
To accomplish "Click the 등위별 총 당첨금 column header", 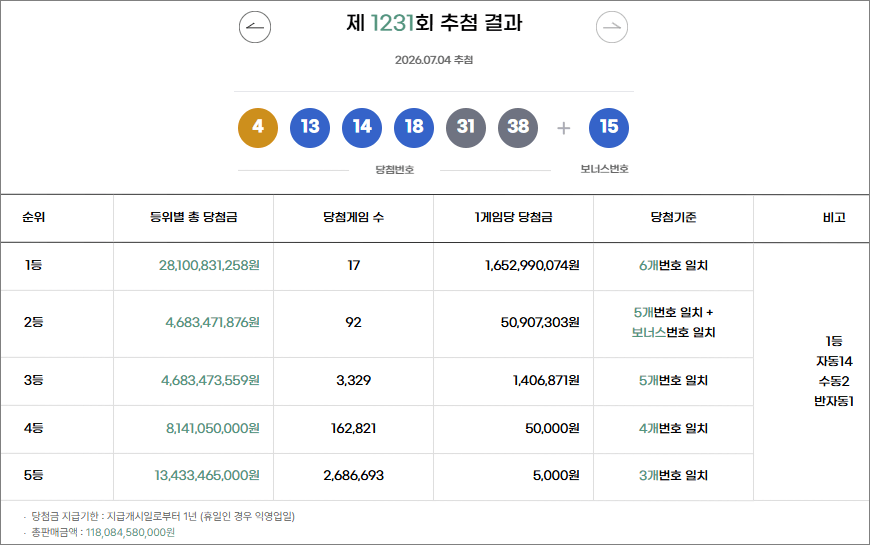I will (194, 217).
